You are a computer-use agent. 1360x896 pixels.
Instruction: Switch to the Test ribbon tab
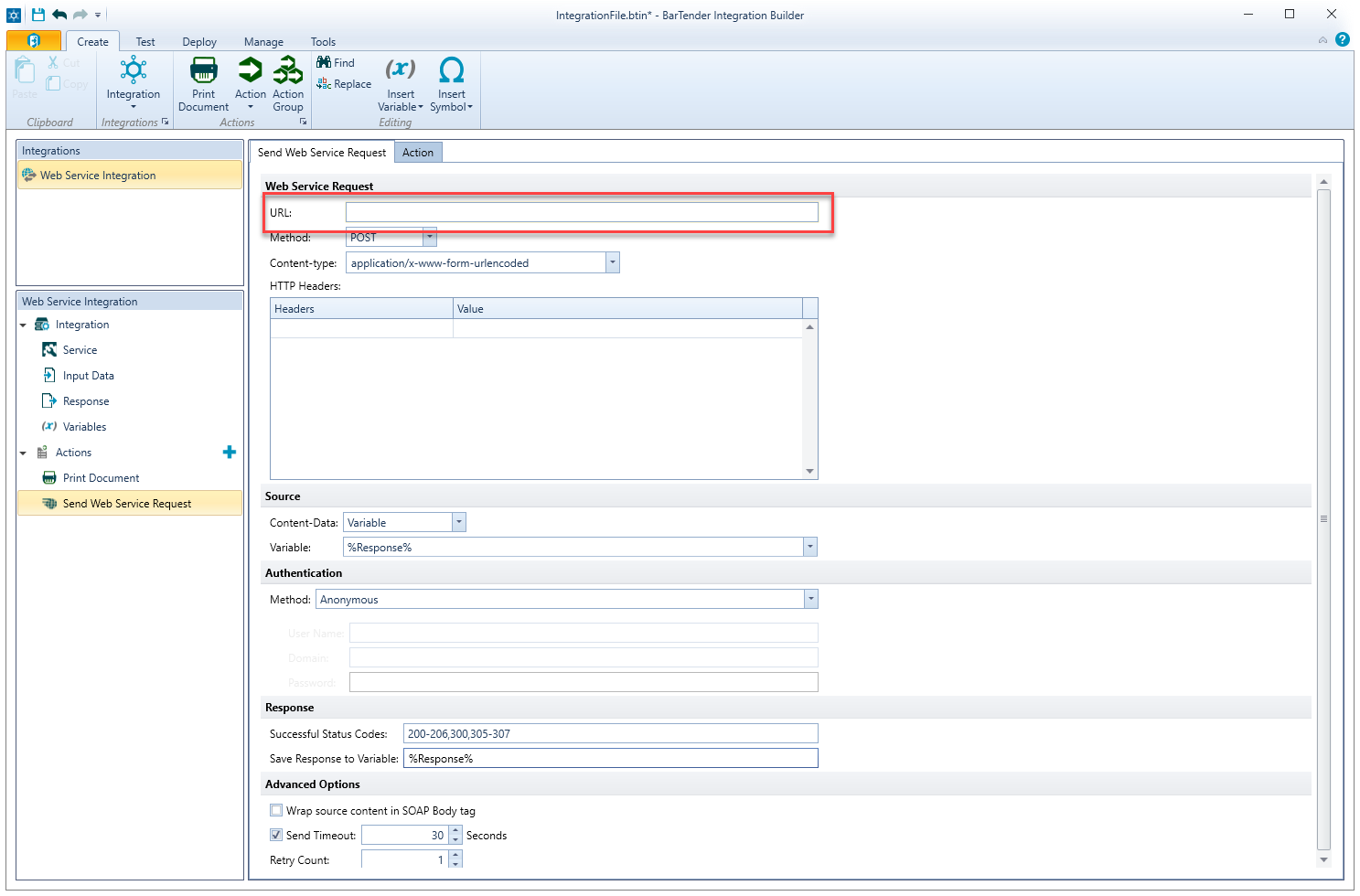(x=145, y=41)
